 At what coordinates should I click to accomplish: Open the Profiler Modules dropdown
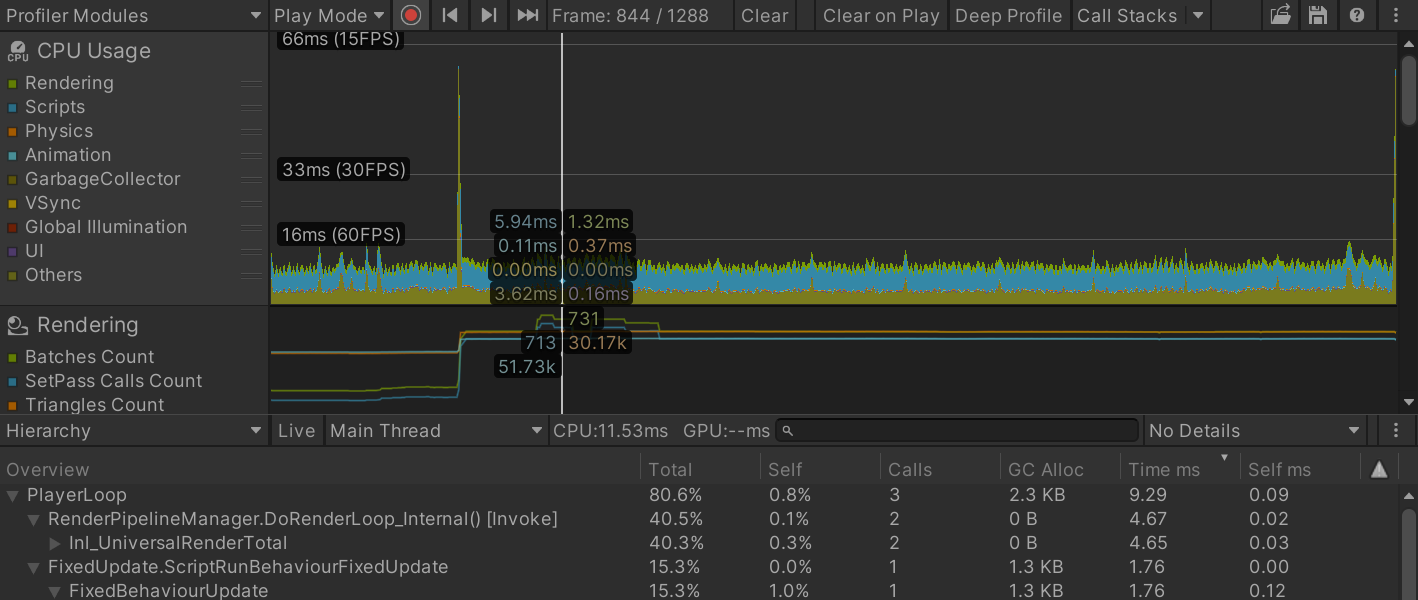tap(134, 15)
